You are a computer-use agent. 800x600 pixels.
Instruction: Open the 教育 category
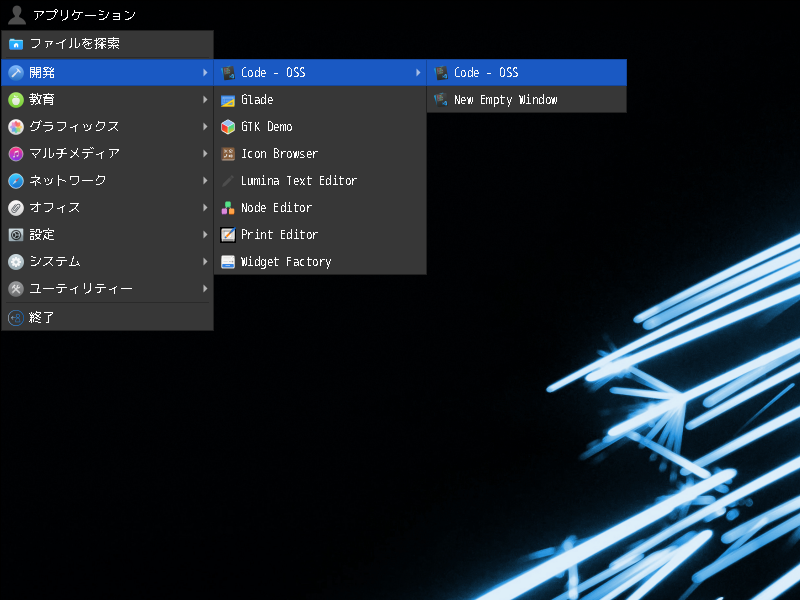pyautogui.click(x=107, y=99)
